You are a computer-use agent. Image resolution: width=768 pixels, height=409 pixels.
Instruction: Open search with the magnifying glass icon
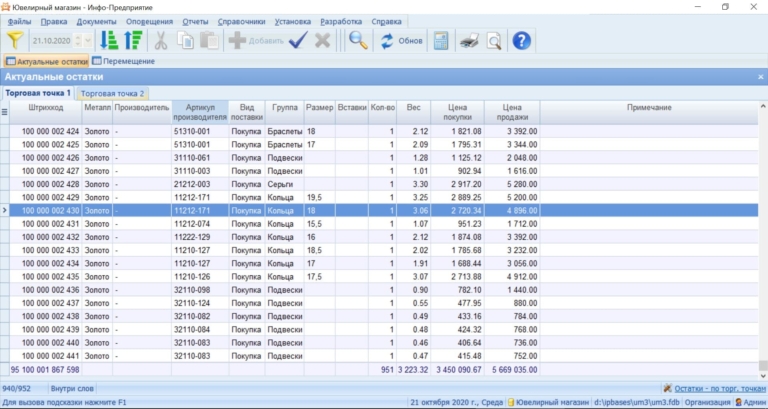tap(357, 41)
